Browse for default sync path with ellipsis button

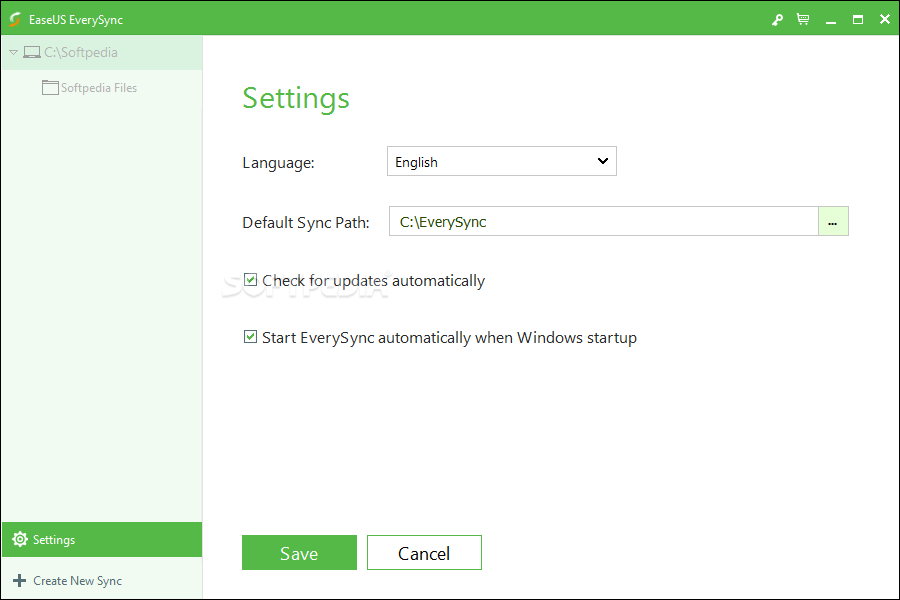(833, 222)
